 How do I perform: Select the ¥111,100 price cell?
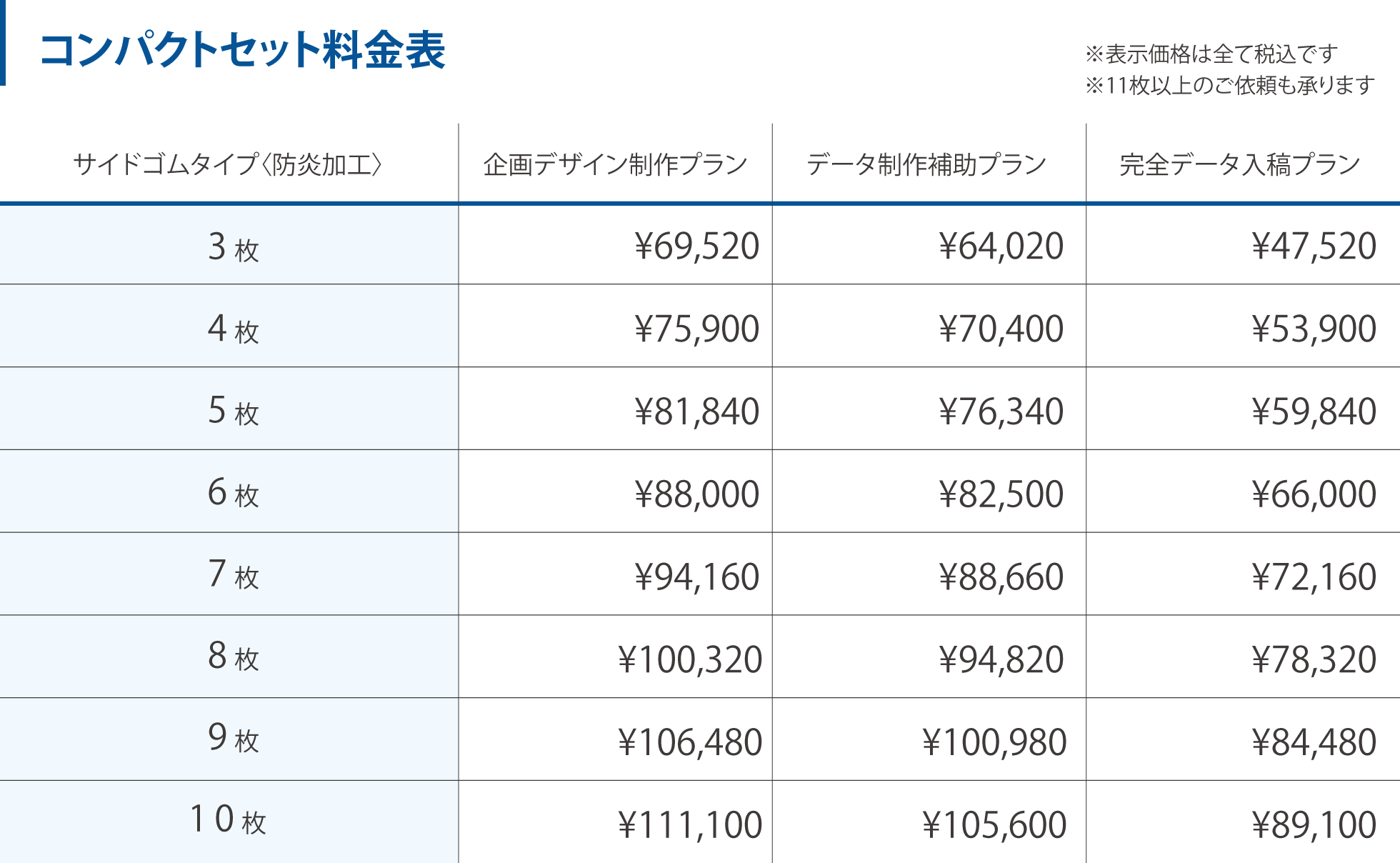[x=689, y=825]
